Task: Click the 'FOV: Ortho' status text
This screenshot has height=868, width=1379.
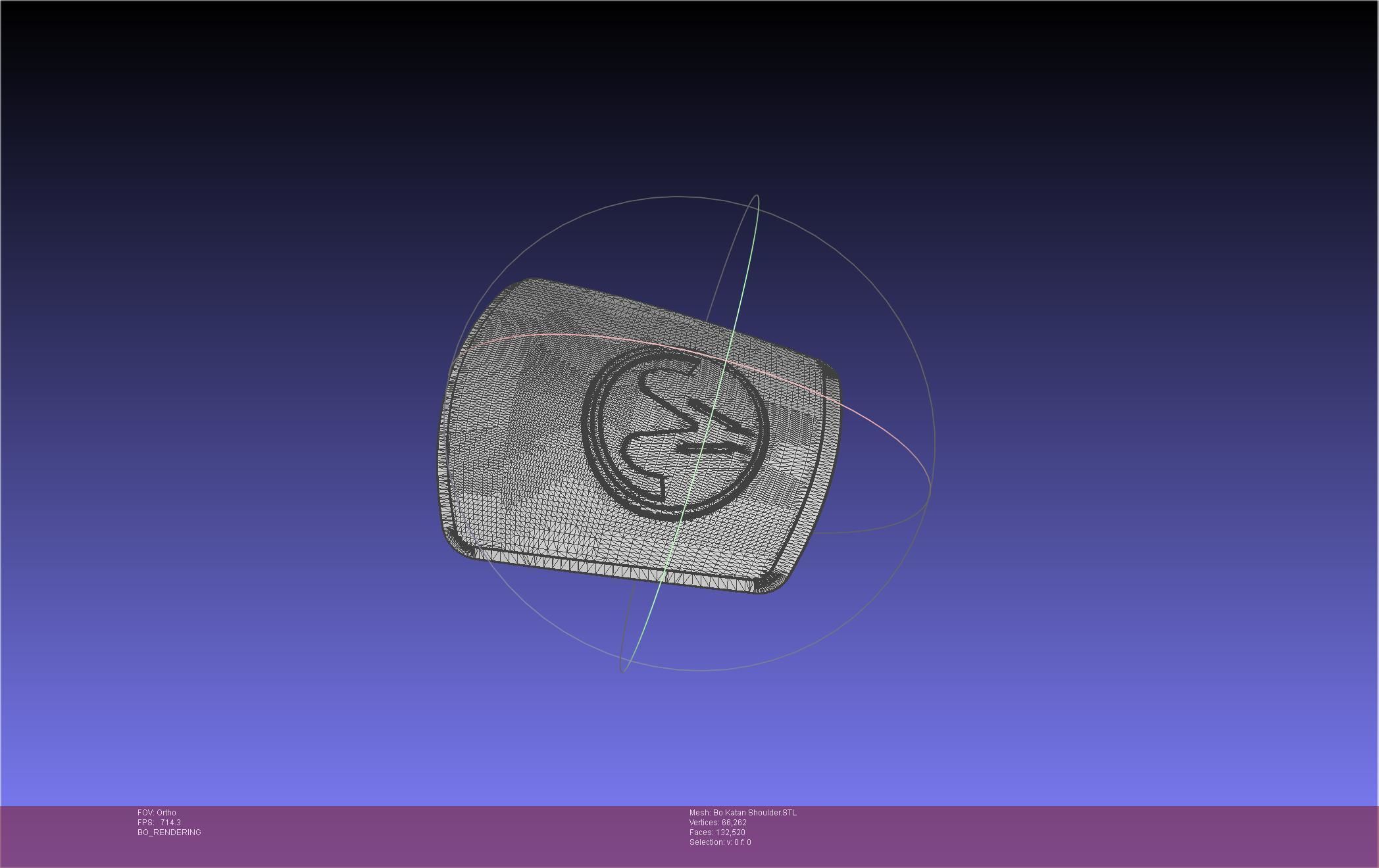Action: 157,813
